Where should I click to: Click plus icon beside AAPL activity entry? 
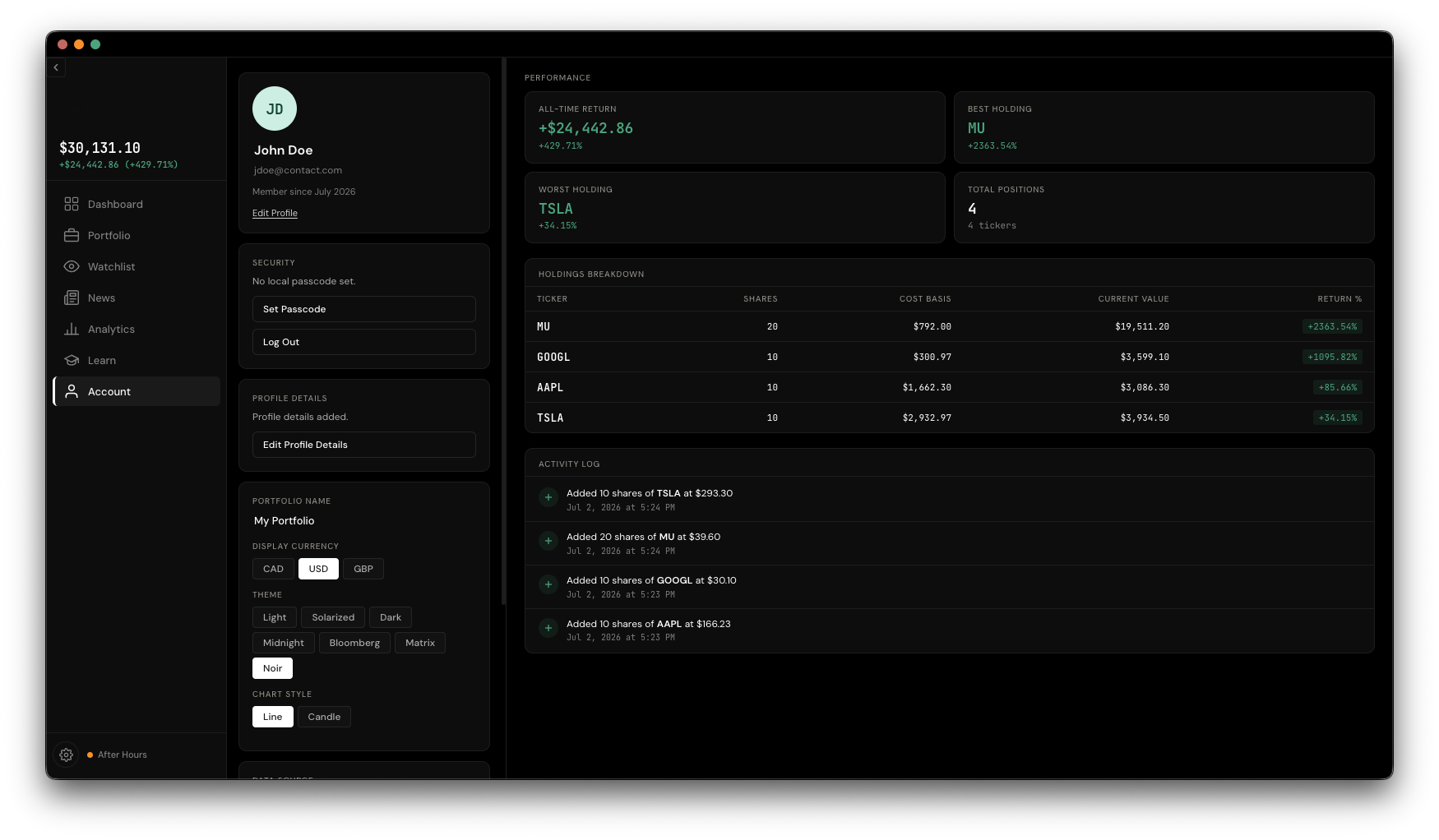tap(548, 628)
